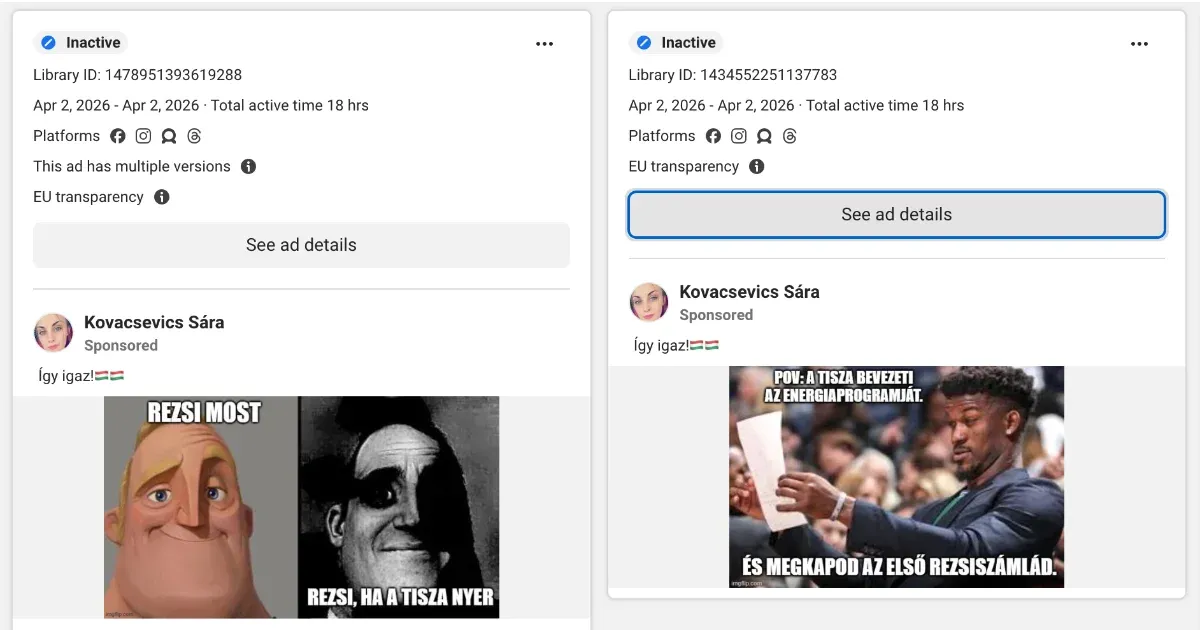Viewport: 1200px width, 630px height.
Task: Click the Messenger platform icon on the first ad
Action: coord(169,135)
